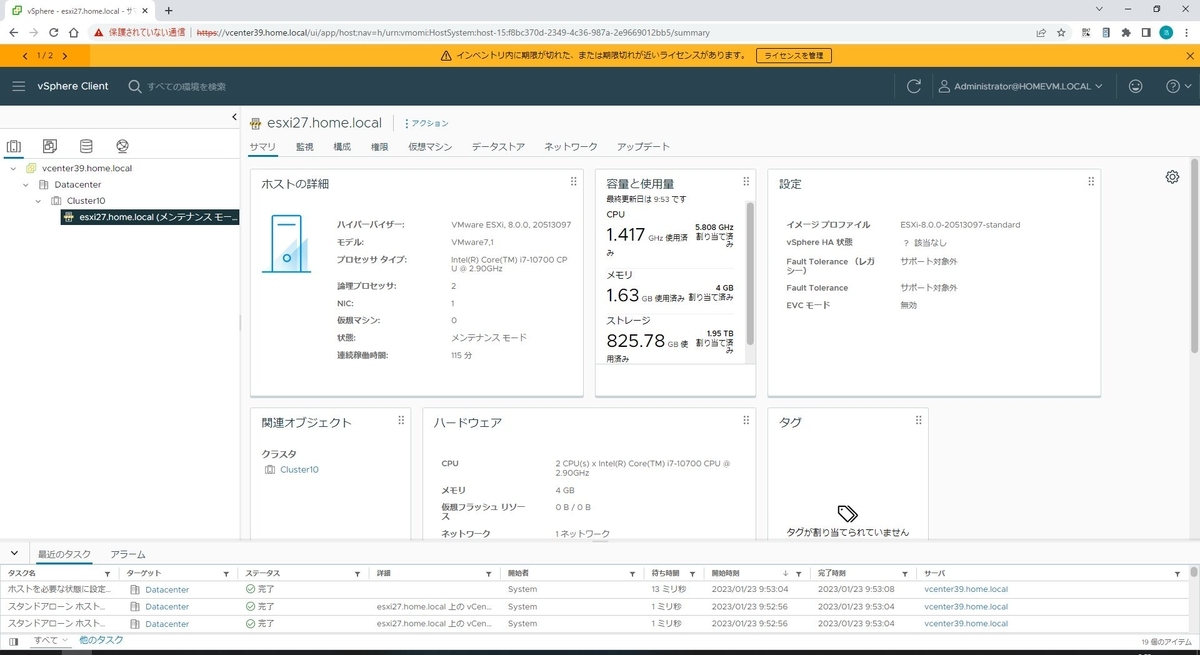Go to the next notification banner

point(65,56)
